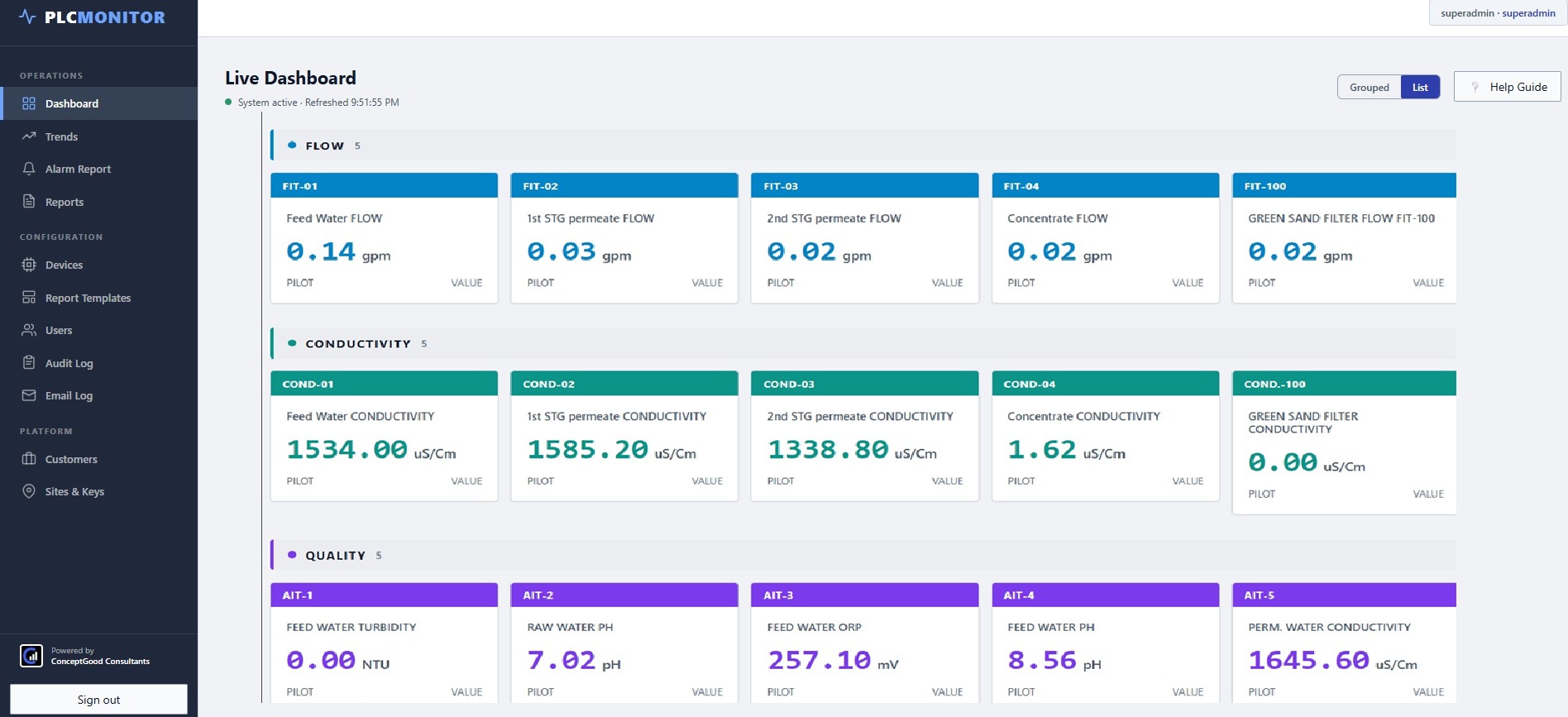Screen dimensions: 1568x717
Task: Click the 1645.60 value in AIT-5
Action: [1309, 661]
